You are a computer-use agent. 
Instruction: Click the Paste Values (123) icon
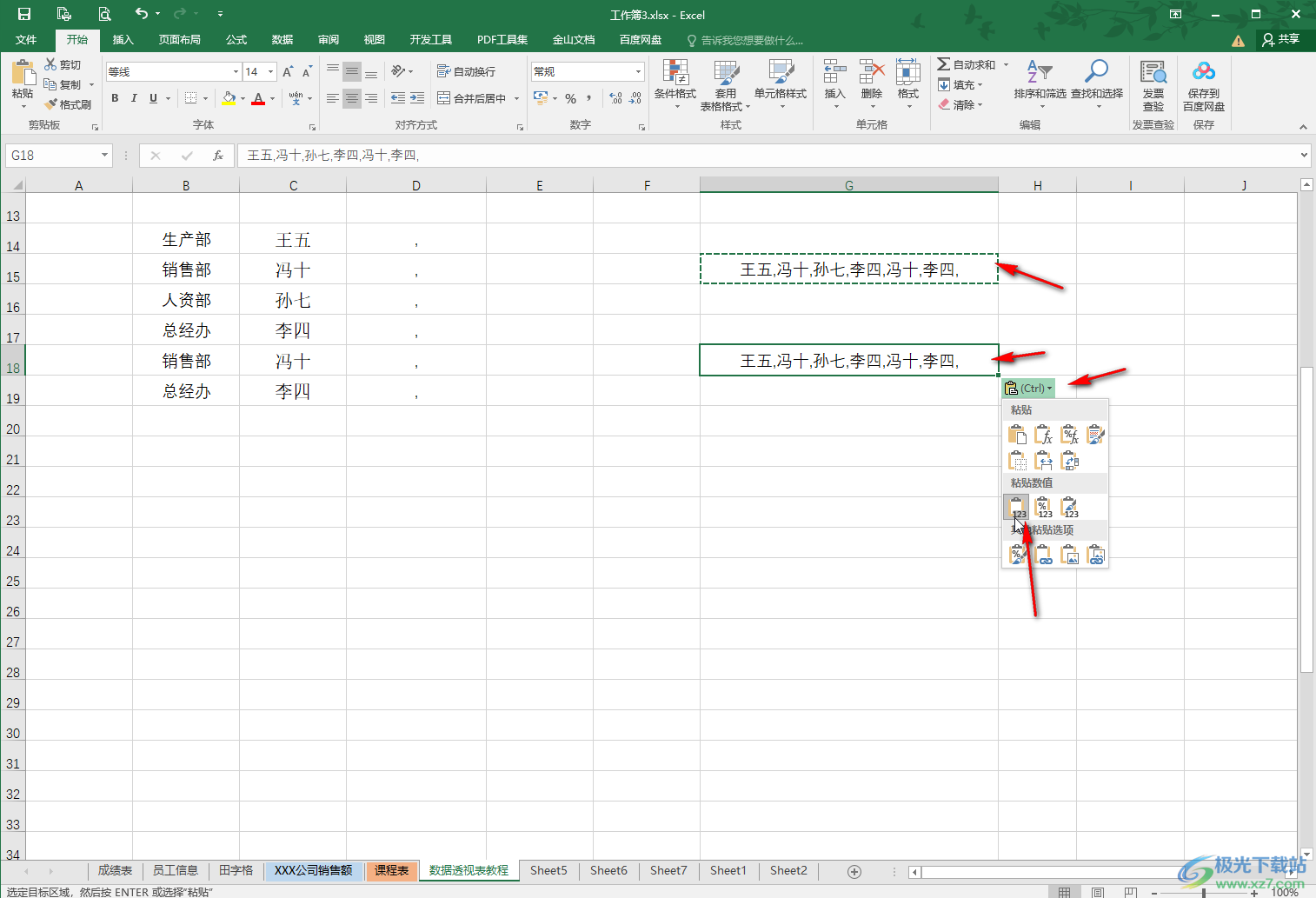pyautogui.click(x=1017, y=508)
